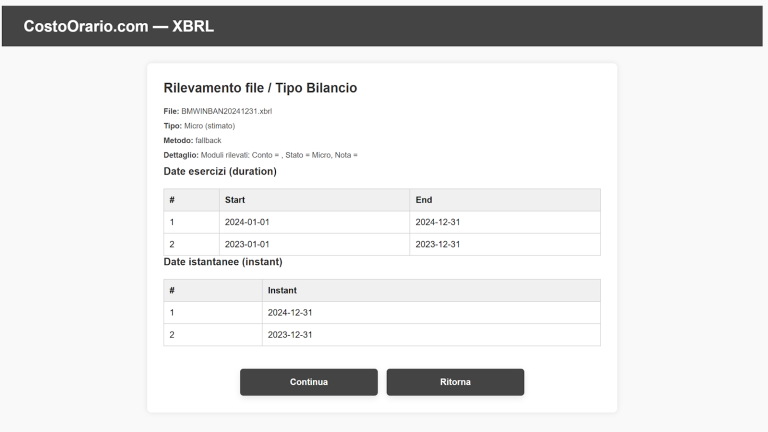Viewport: 768px width, 432px height.
Task: Click the Metodo: fallback line
Action: click(x=192, y=140)
